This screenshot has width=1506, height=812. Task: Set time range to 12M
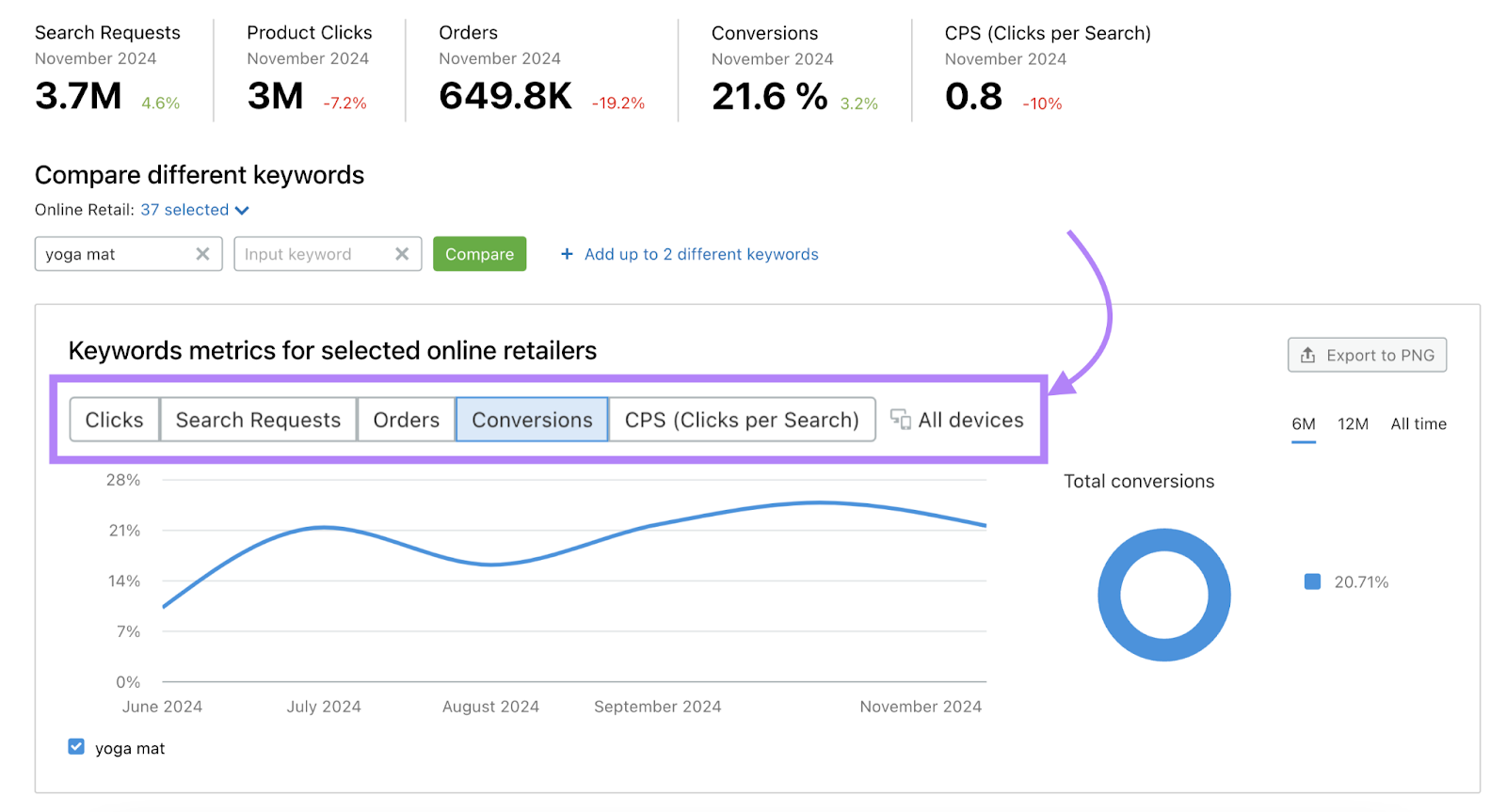[1353, 424]
